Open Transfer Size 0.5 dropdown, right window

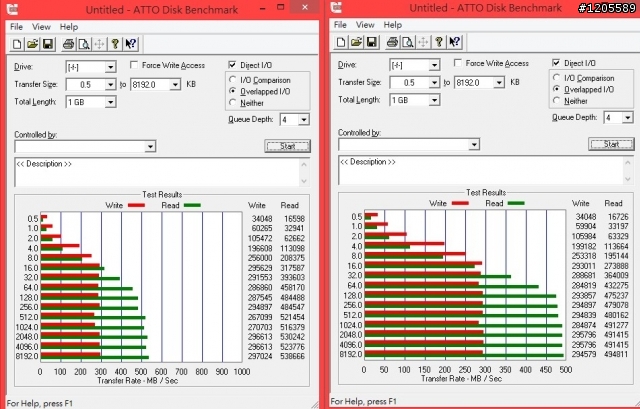434,83
